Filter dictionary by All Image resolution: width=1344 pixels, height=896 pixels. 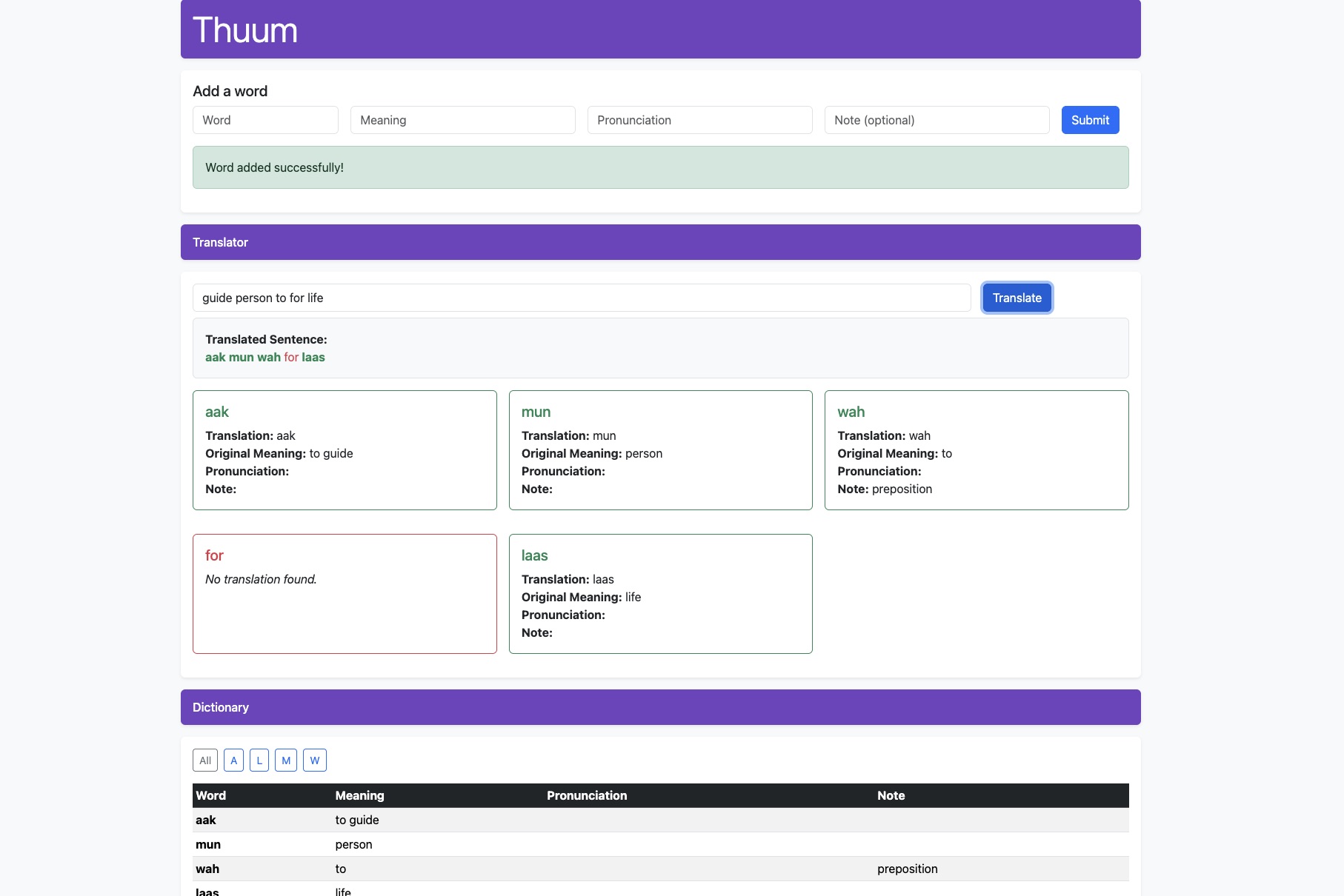pyautogui.click(x=205, y=760)
